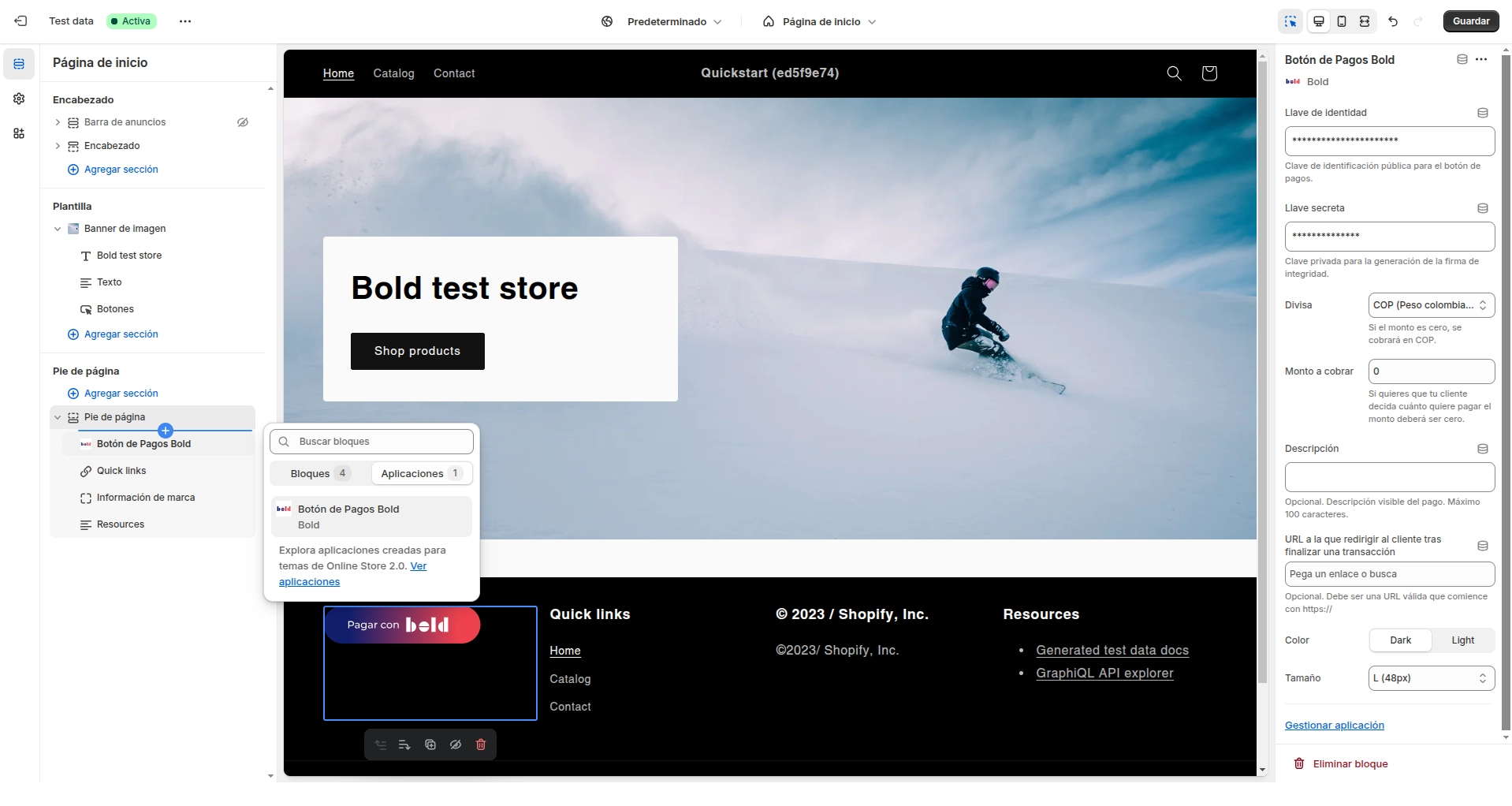This screenshot has height=806, width=1512.
Task: Select Light color option
Action: 1462,640
